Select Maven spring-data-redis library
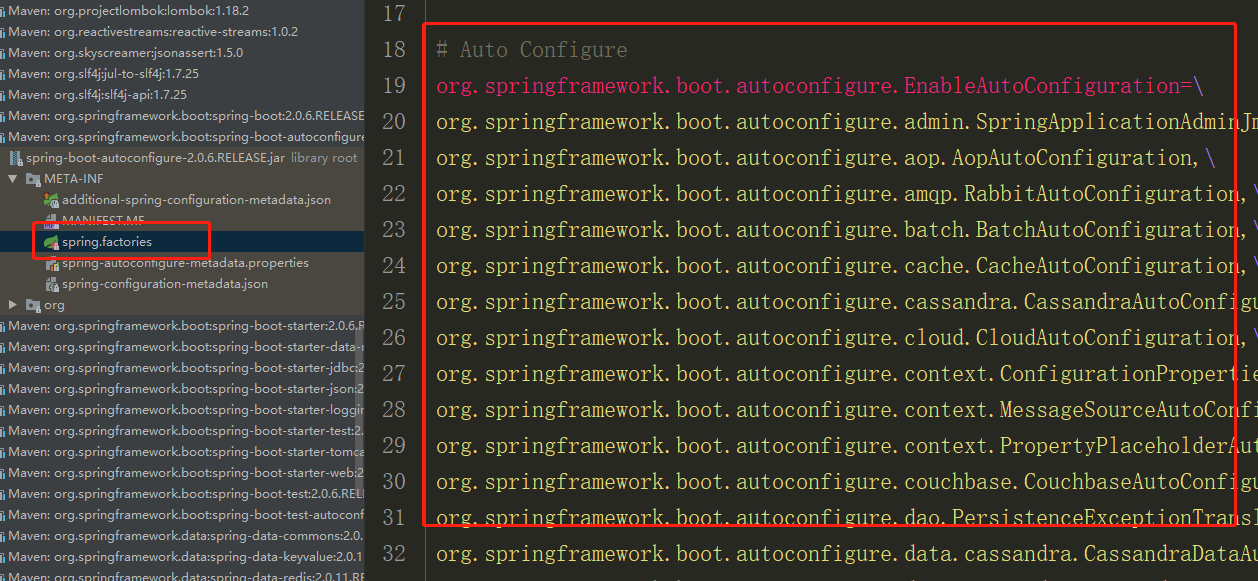 point(186,576)
